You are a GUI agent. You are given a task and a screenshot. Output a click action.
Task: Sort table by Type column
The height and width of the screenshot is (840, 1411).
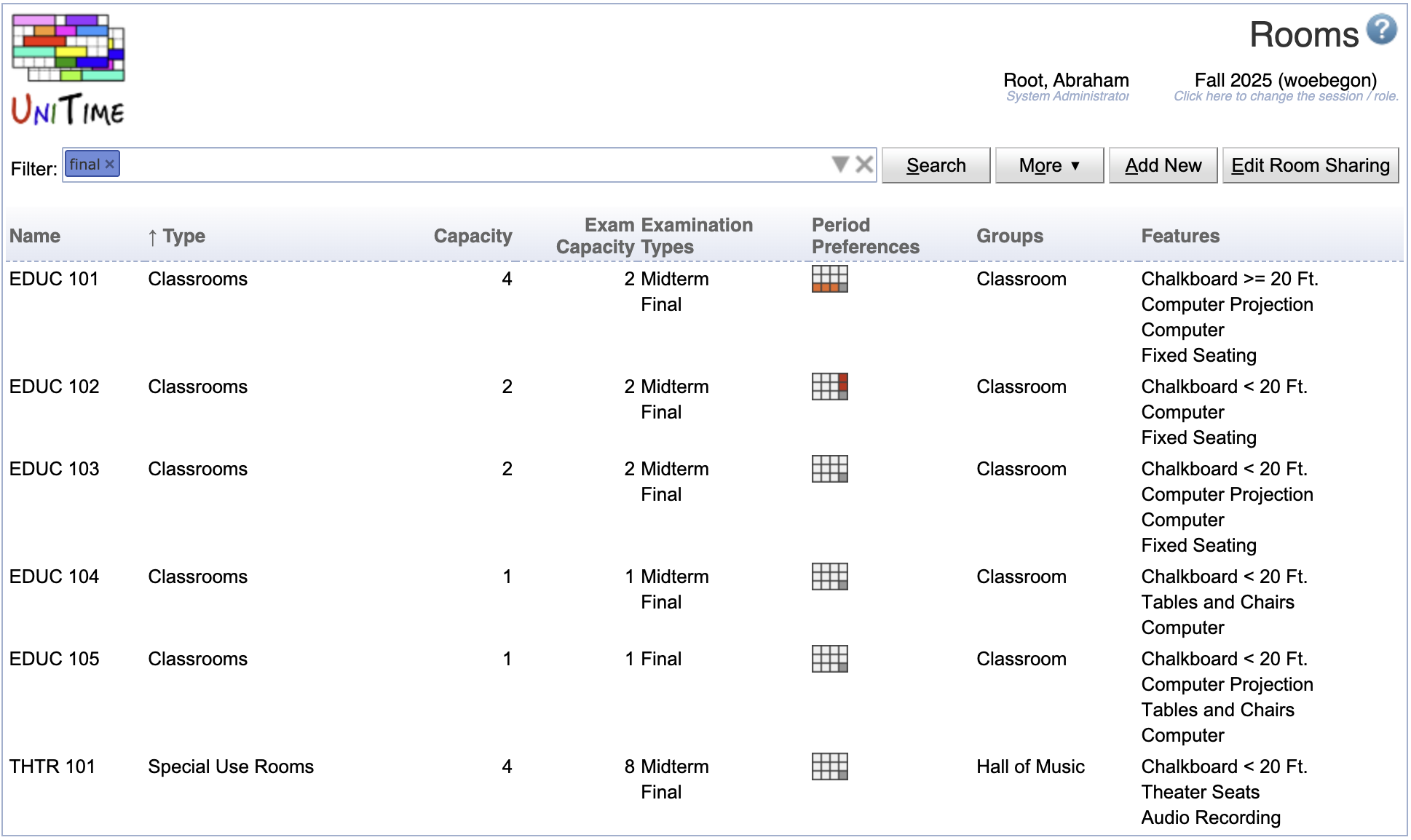click(183, 236)
